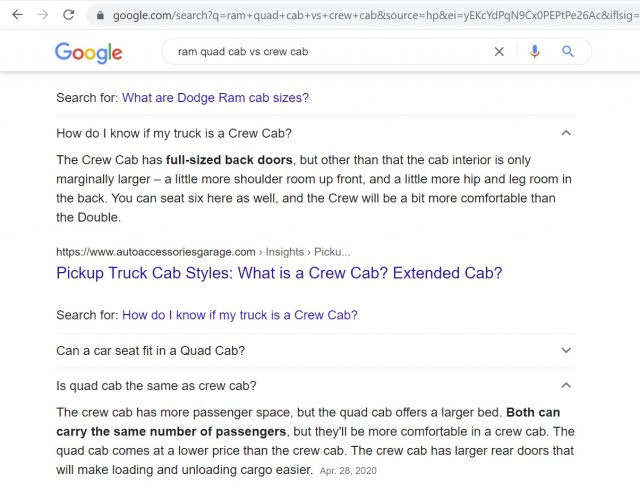640x491 pixels.
Task: Collapse chevron for Crew Cab truck question
Action: (566, 133)
